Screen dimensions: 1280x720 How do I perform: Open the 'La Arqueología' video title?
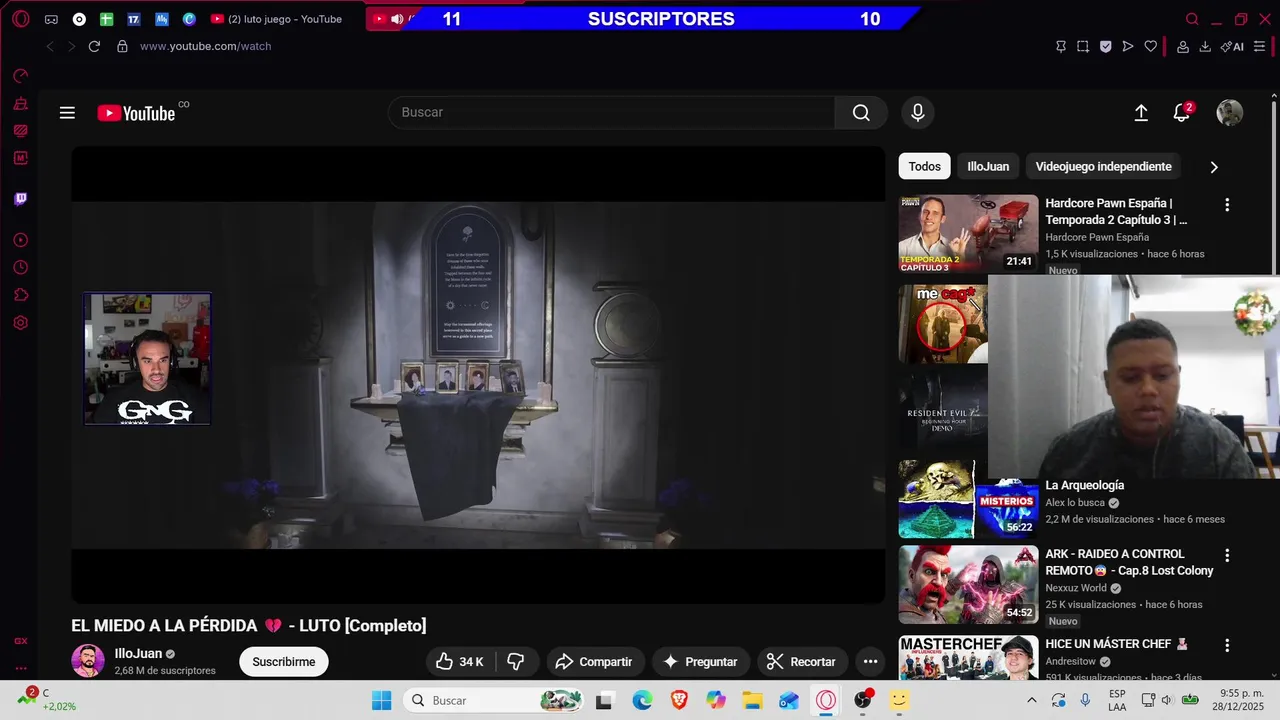(x=1084, y=485)
